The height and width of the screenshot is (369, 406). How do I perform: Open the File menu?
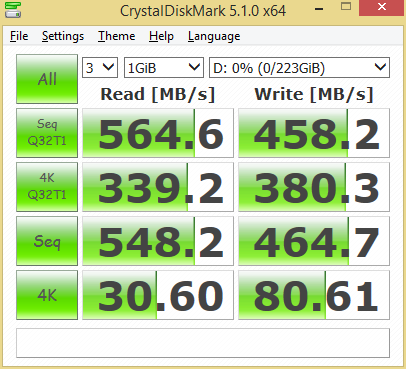pyautogui.click(x=19, y=36)
